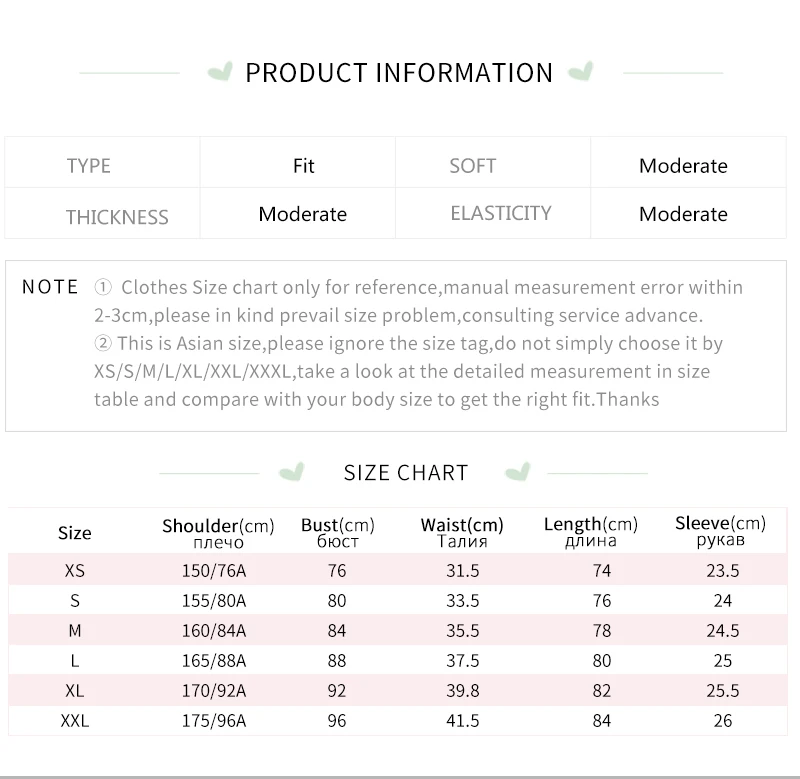Click the heart icon left of PRODUCT INFORMATION

pos(219,72)
